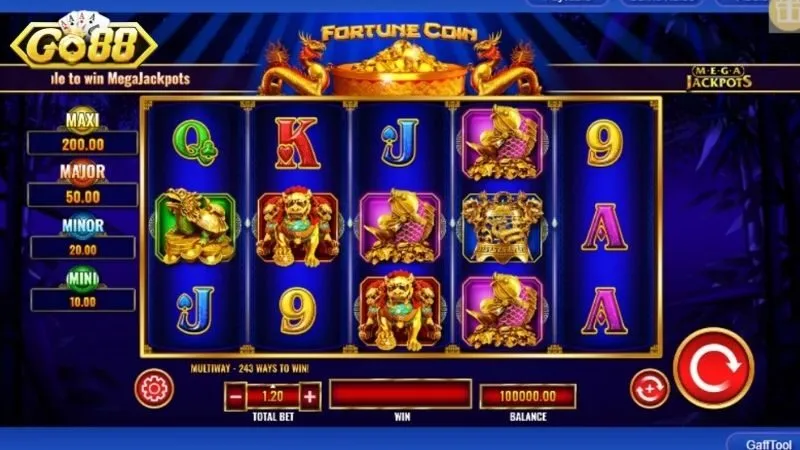Spin the reels with the big red button
The image size is (800, 450).
pos(713,368)
